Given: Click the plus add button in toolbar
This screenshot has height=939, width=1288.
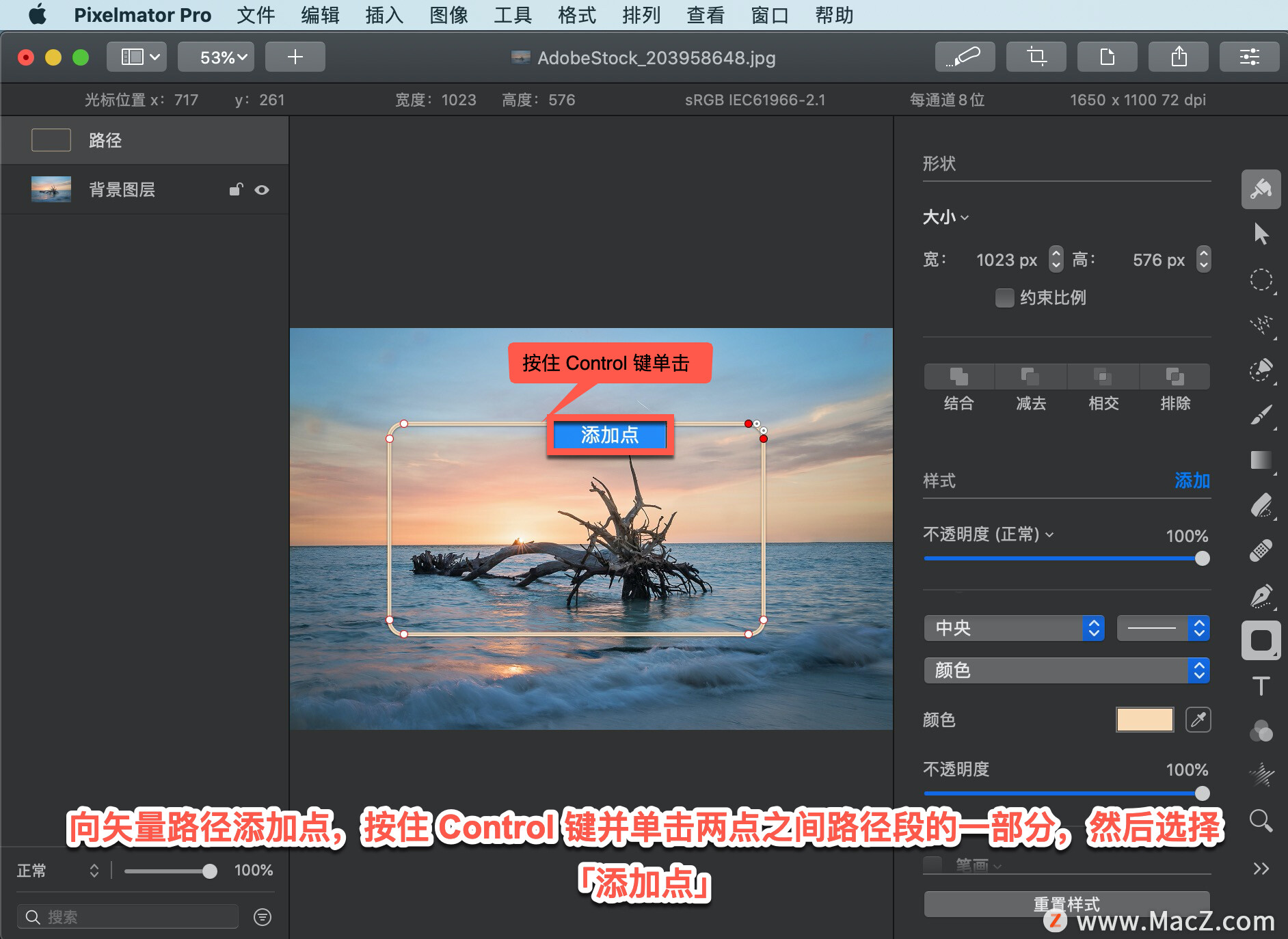Looking at the screenshot, I should (295, 57).
